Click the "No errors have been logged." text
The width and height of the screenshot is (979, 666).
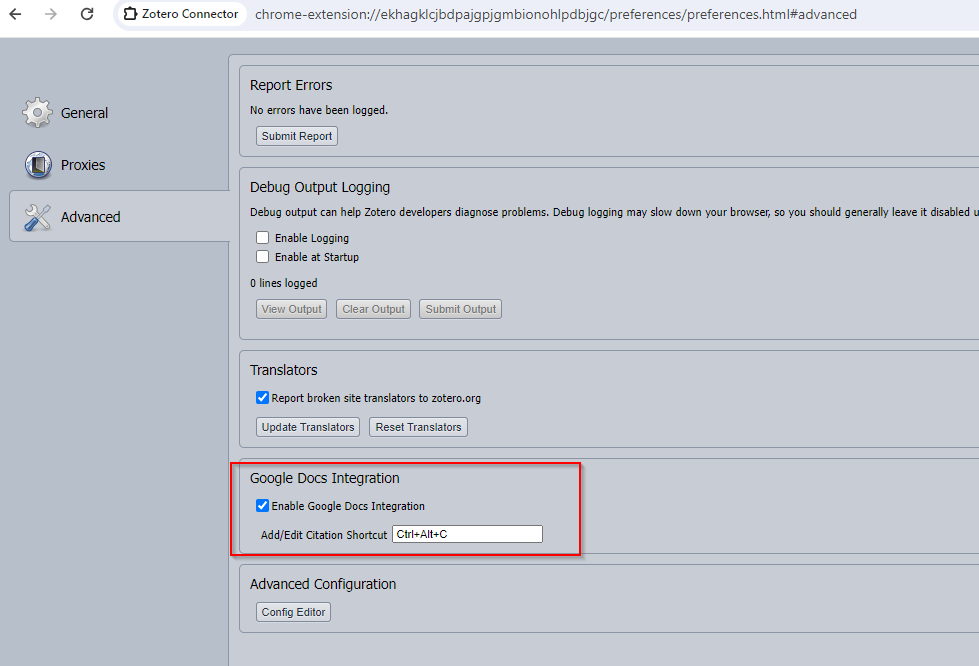click(x=319, y=110)
